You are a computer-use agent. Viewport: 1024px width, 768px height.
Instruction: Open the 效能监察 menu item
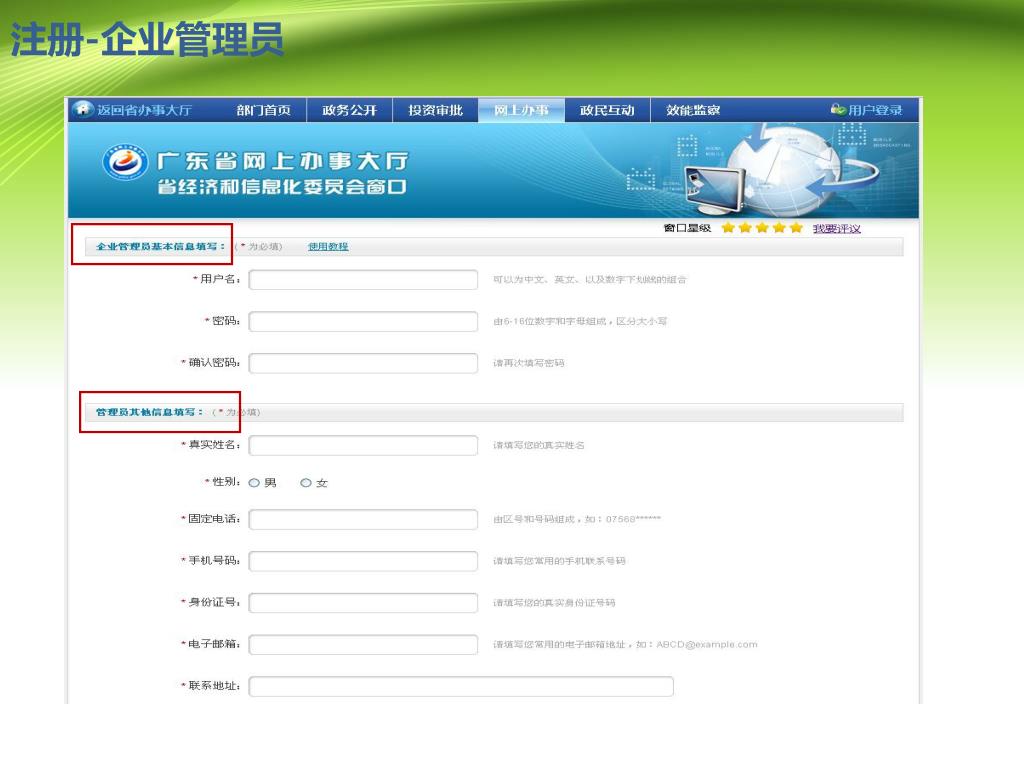point(693,110)
